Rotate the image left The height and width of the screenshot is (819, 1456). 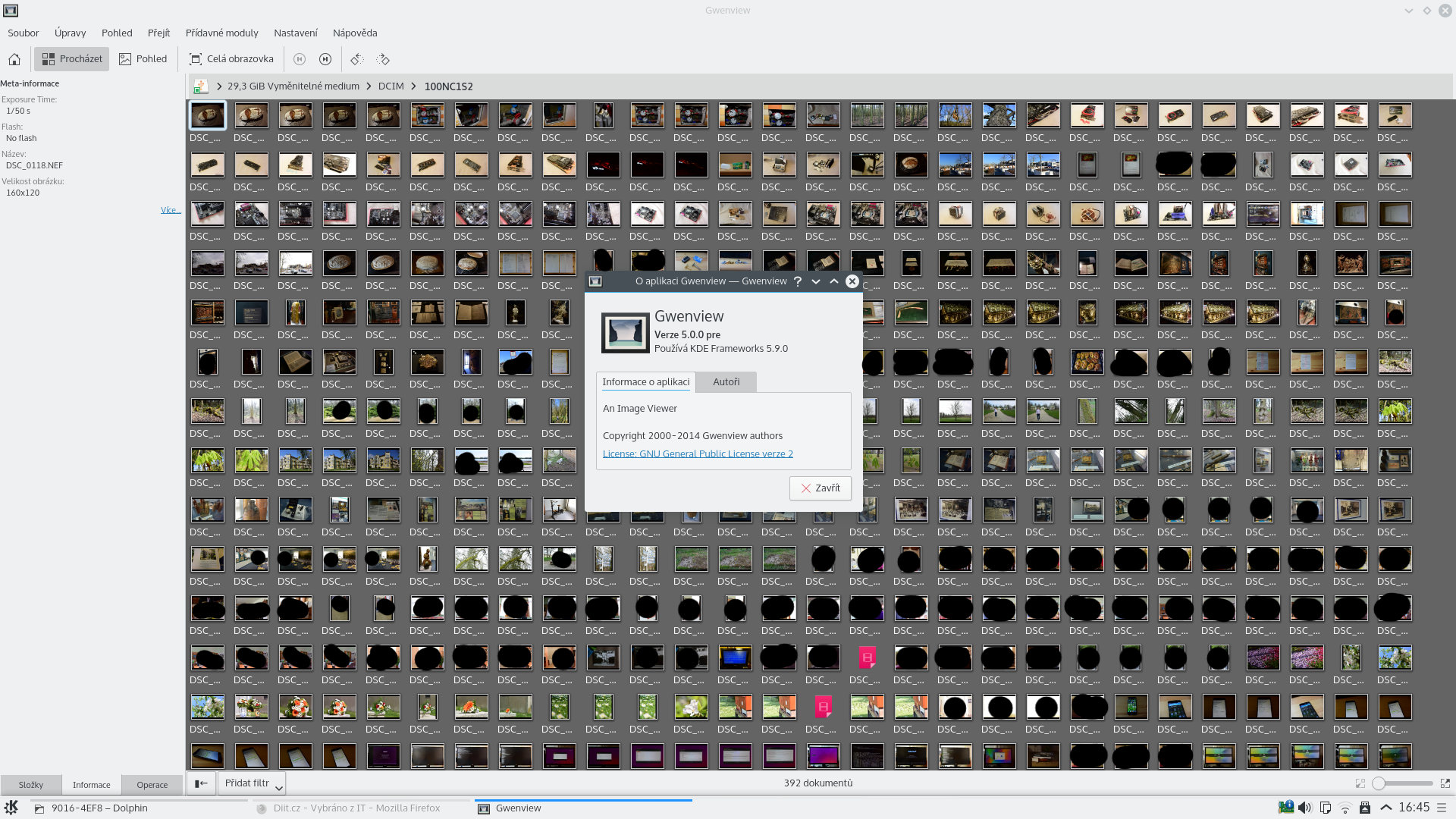point(357,59)
